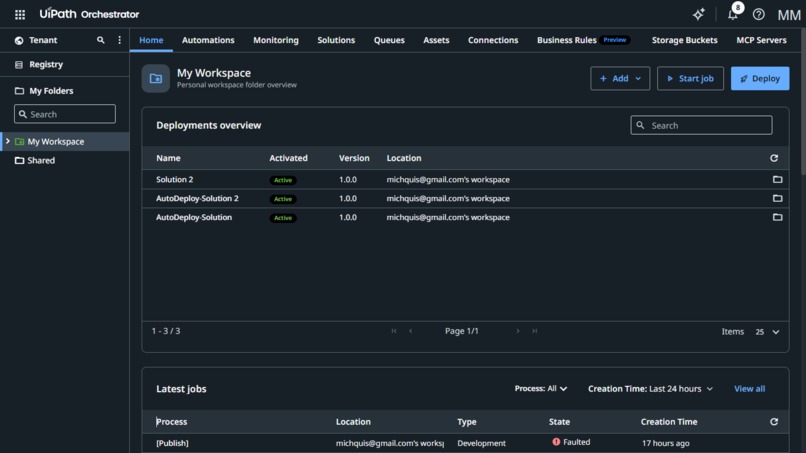Click the Solution 2 deployment name
This screenshot has width=806, height=453.
175,179
